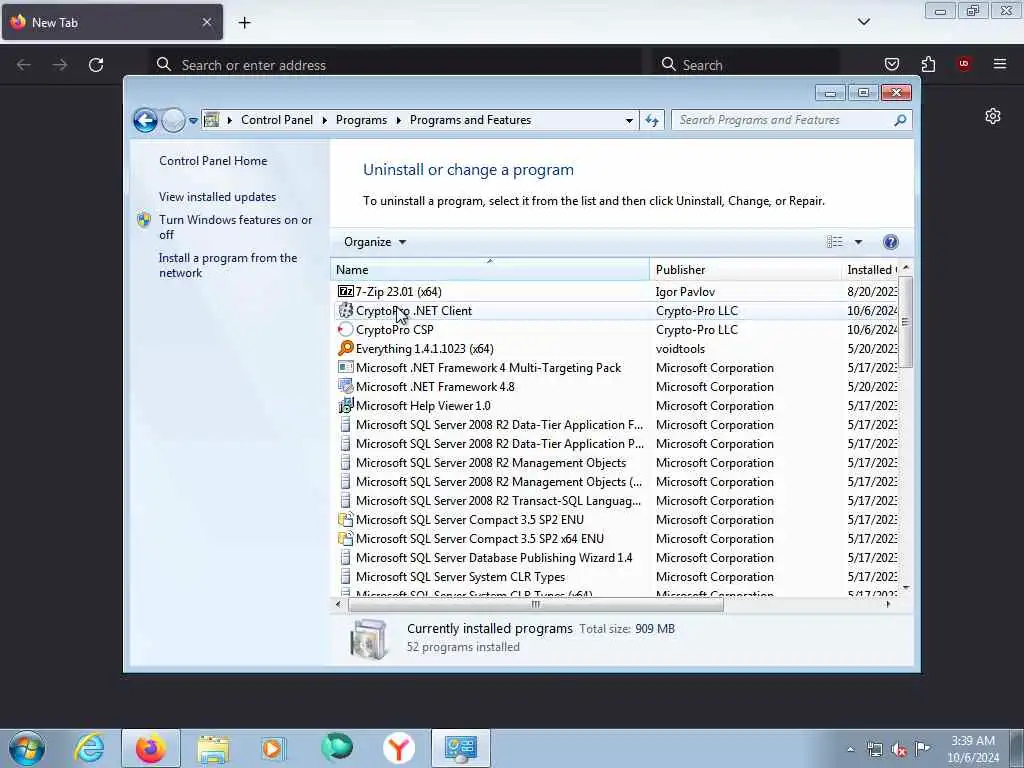1024x768 pixels.
Task: Open Yandex Browser from taskbar
Action: (398, 748)
